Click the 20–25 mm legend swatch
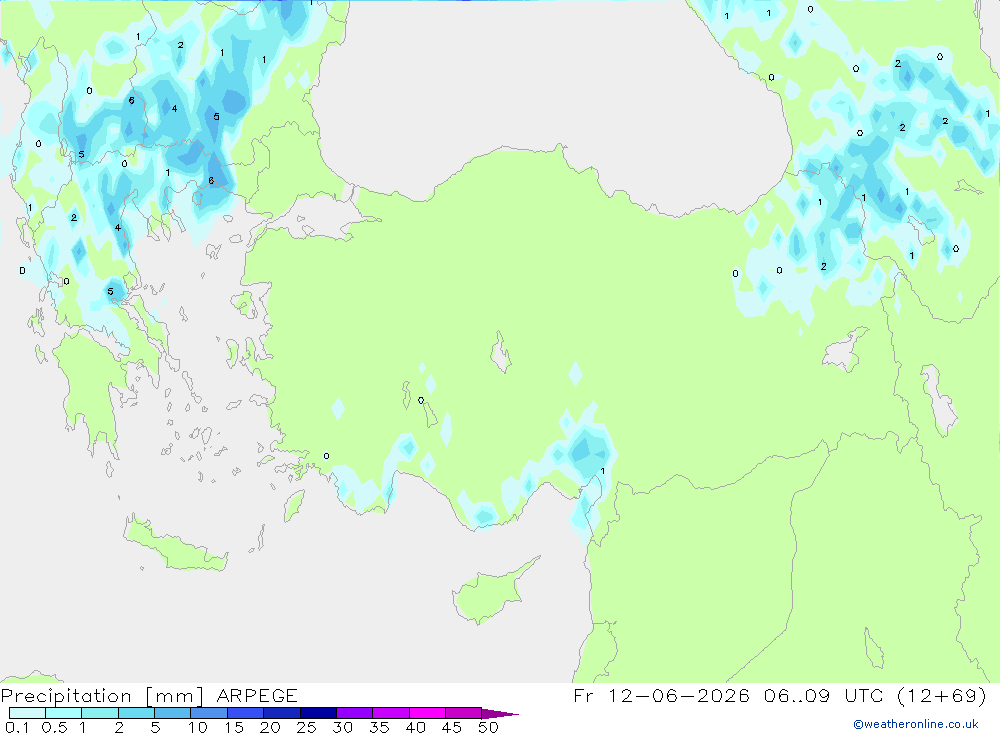This screenshot has width=1000, height=733. coord(282,713)
